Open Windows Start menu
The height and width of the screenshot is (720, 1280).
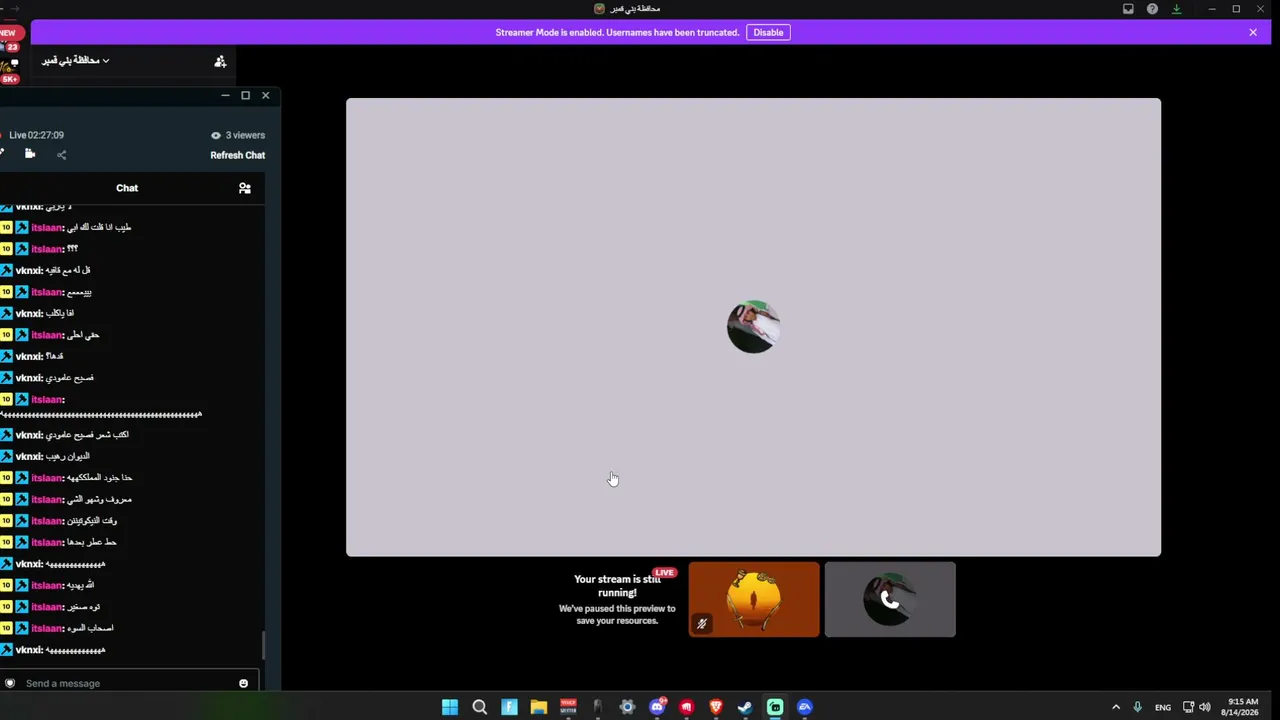click(x=450, y=707)
